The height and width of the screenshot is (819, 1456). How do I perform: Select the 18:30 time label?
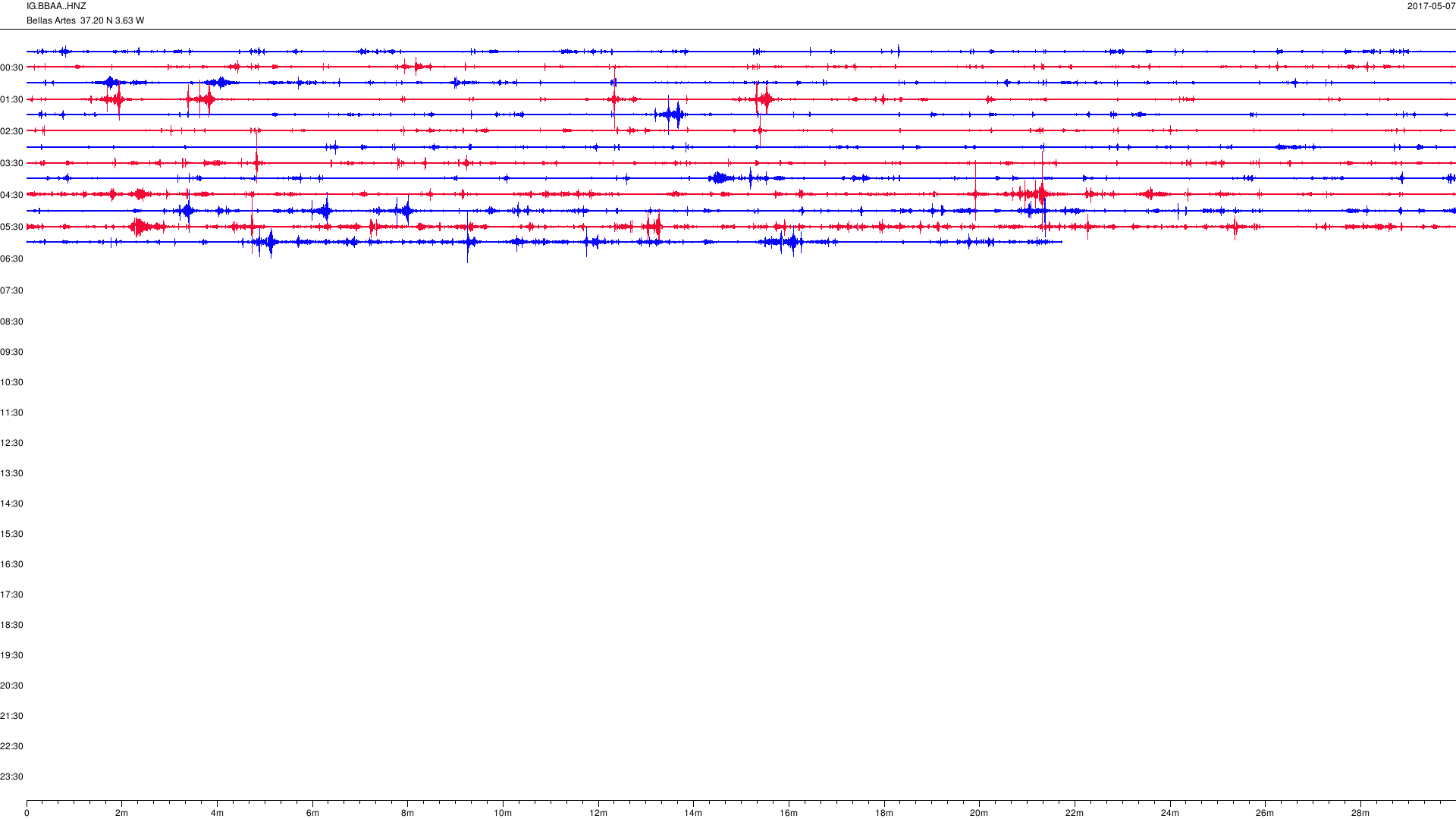tap(11, 625)
